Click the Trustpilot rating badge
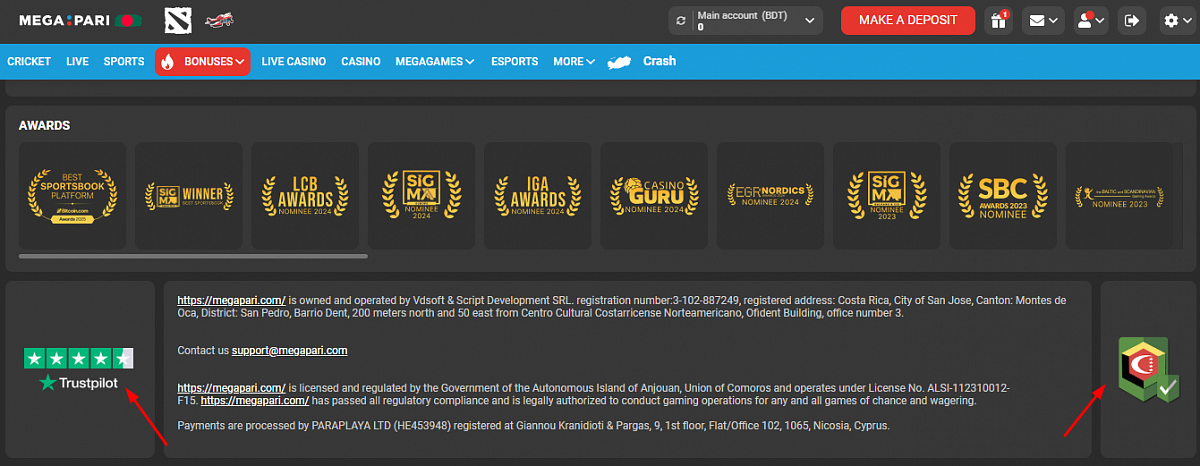The image size is (1200, 466). 79,370
